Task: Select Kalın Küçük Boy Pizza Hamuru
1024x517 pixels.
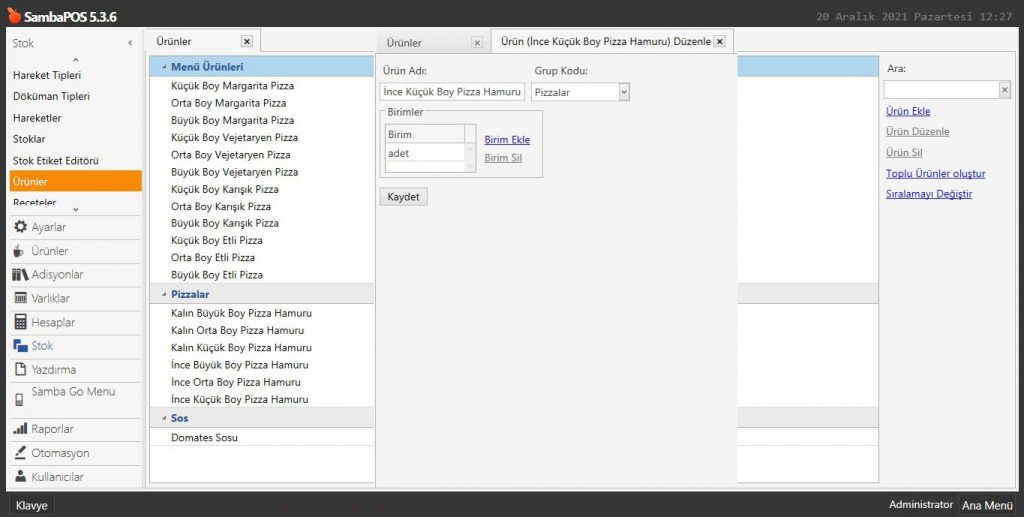Action: tap(241, 348)
